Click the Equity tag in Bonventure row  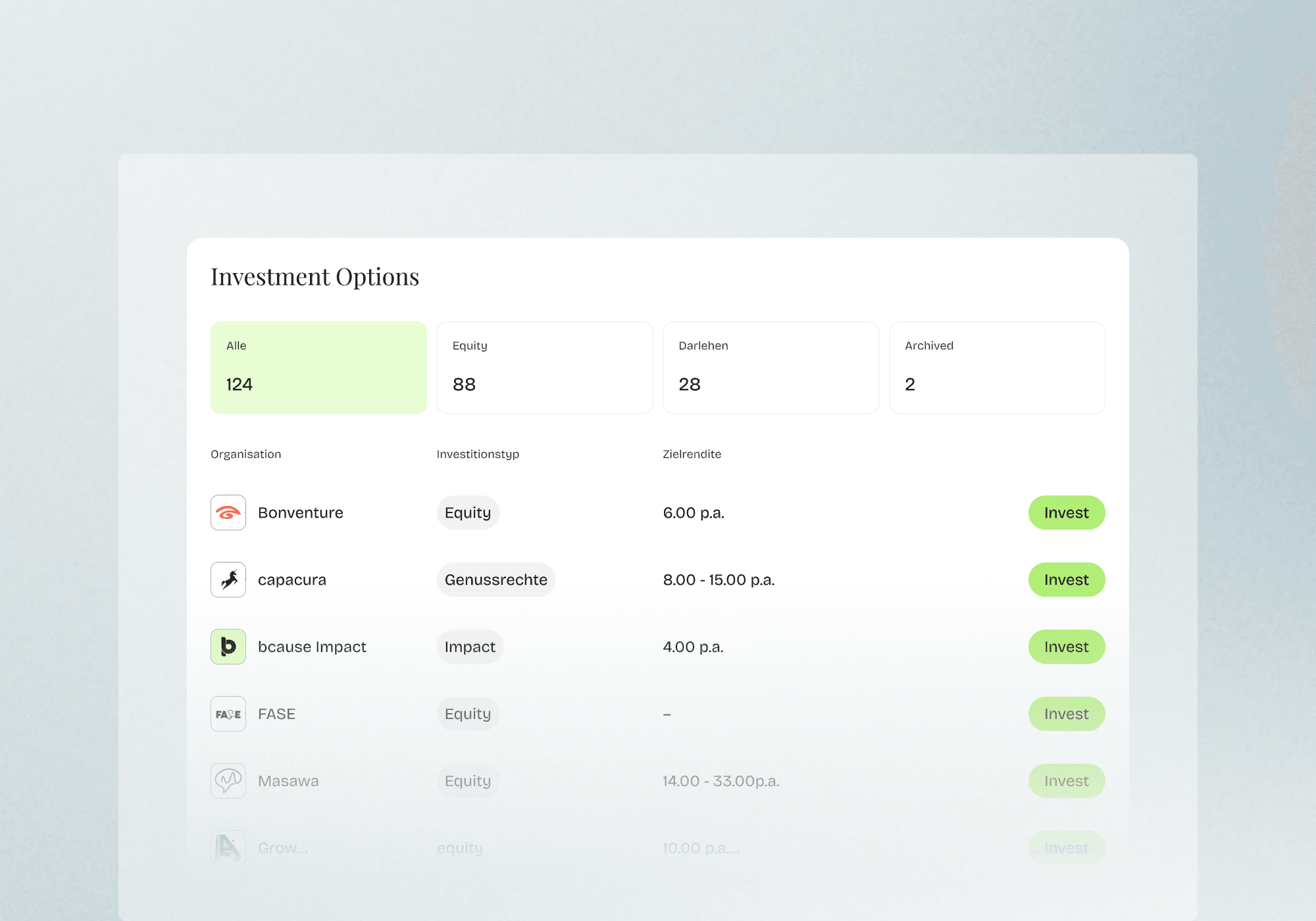click(468, 512)
